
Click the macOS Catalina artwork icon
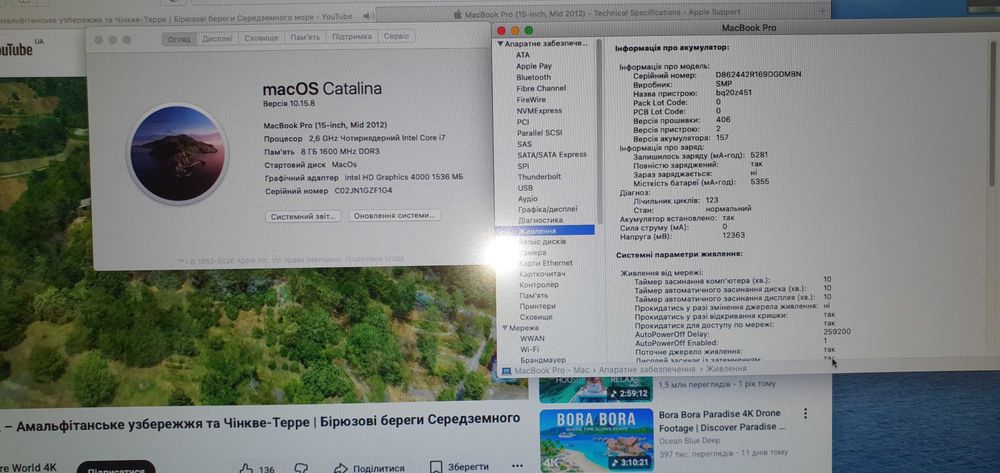(178, 154)
